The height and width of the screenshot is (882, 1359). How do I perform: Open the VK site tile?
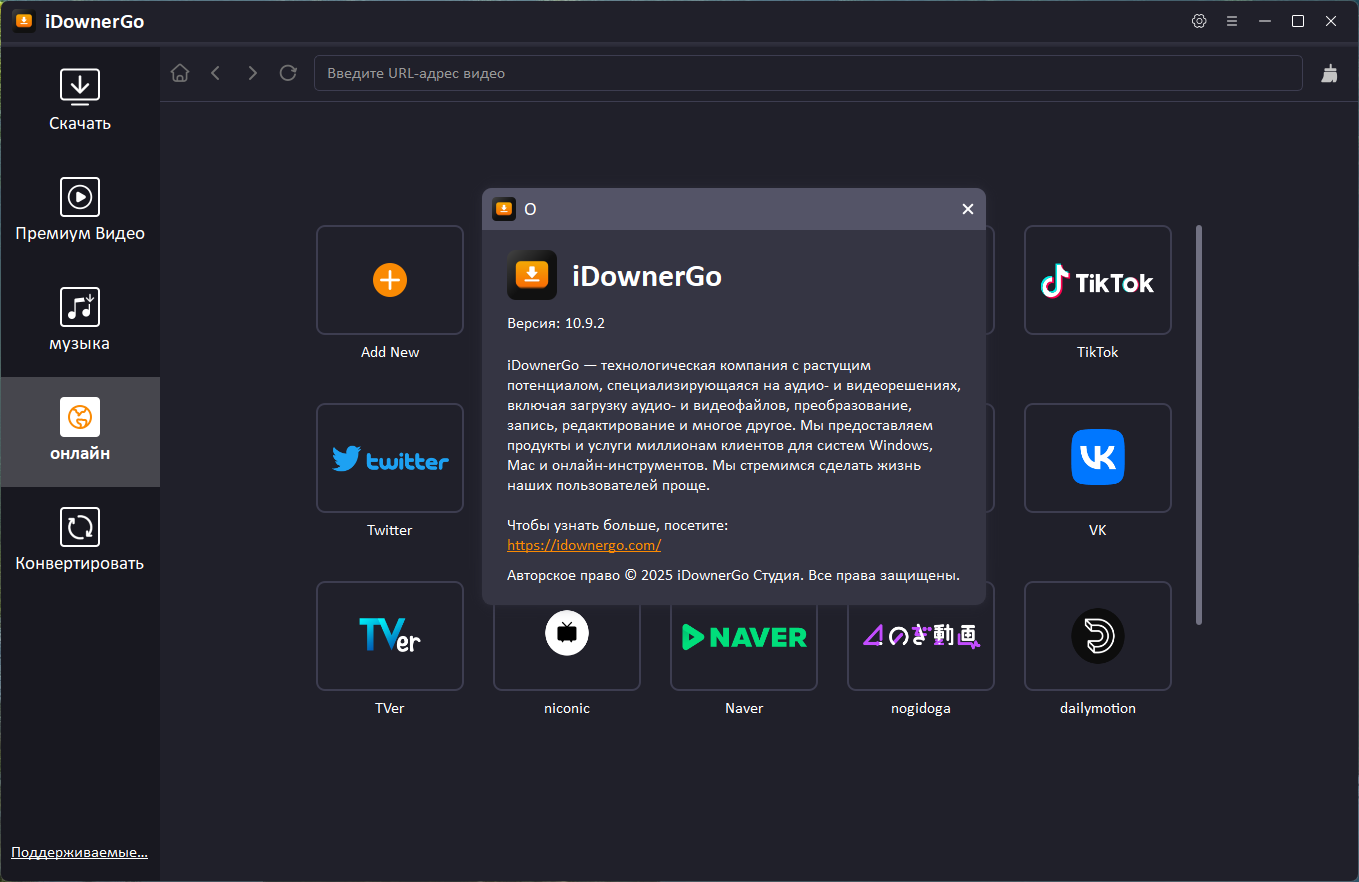[1098, 458]
